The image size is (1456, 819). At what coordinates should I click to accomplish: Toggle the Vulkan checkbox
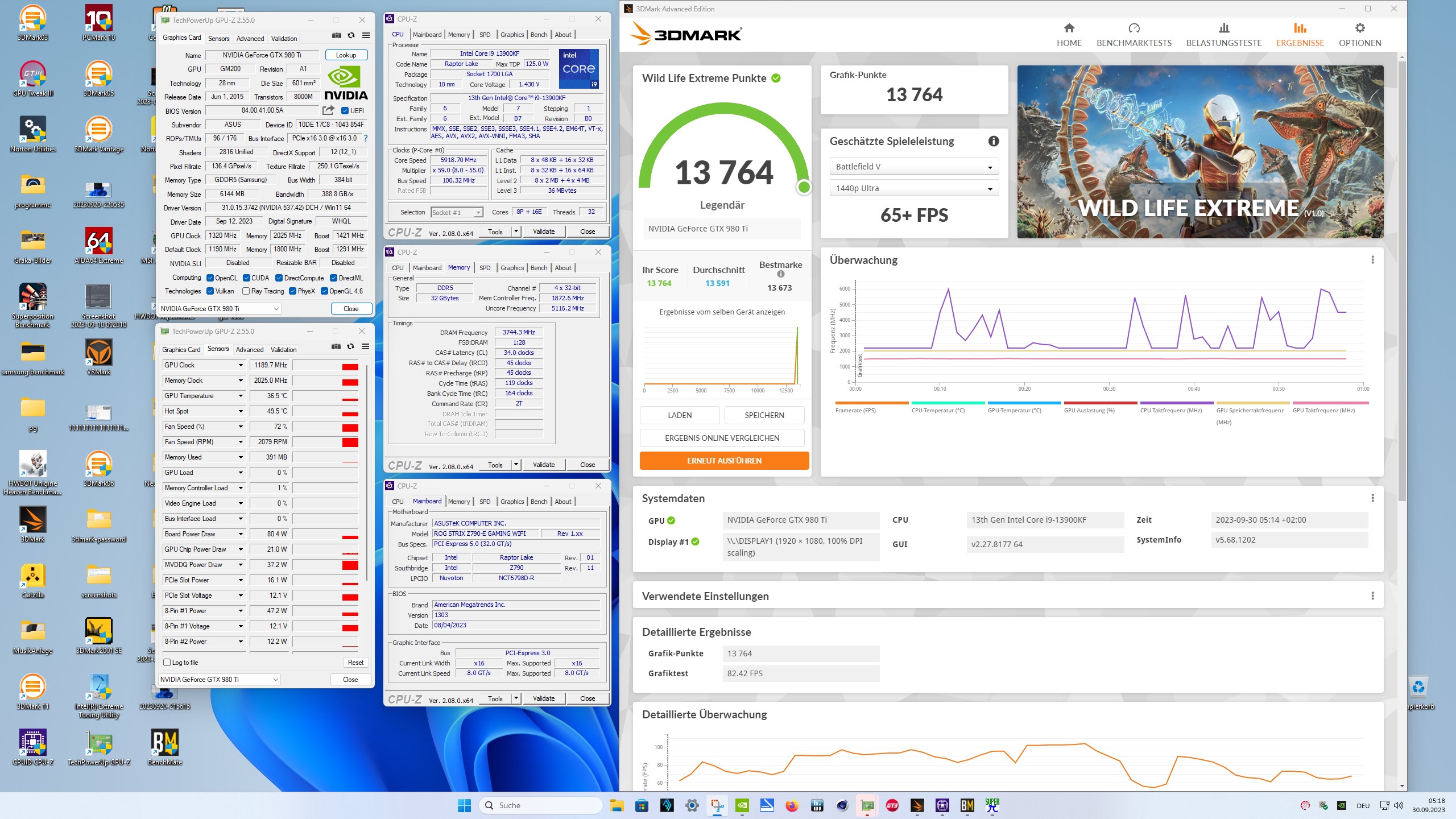[x=210, y=291]
